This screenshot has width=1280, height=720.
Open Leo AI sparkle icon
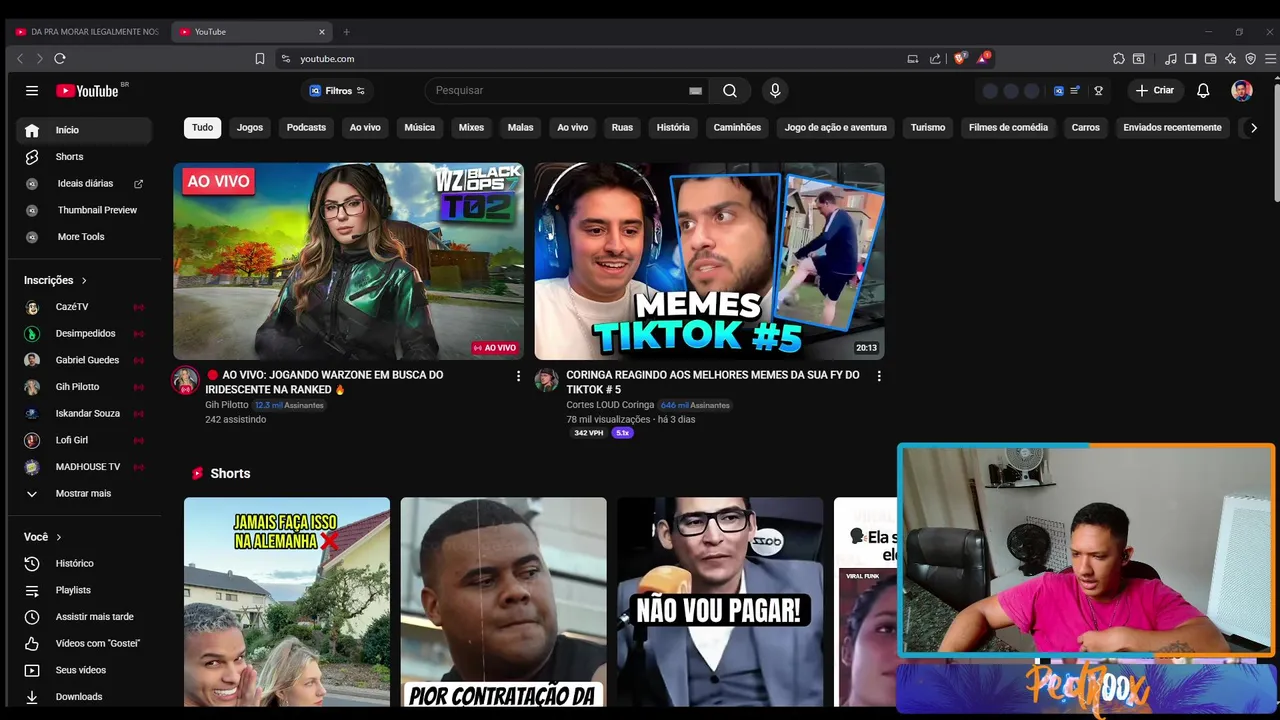[x=1230, y=59]
